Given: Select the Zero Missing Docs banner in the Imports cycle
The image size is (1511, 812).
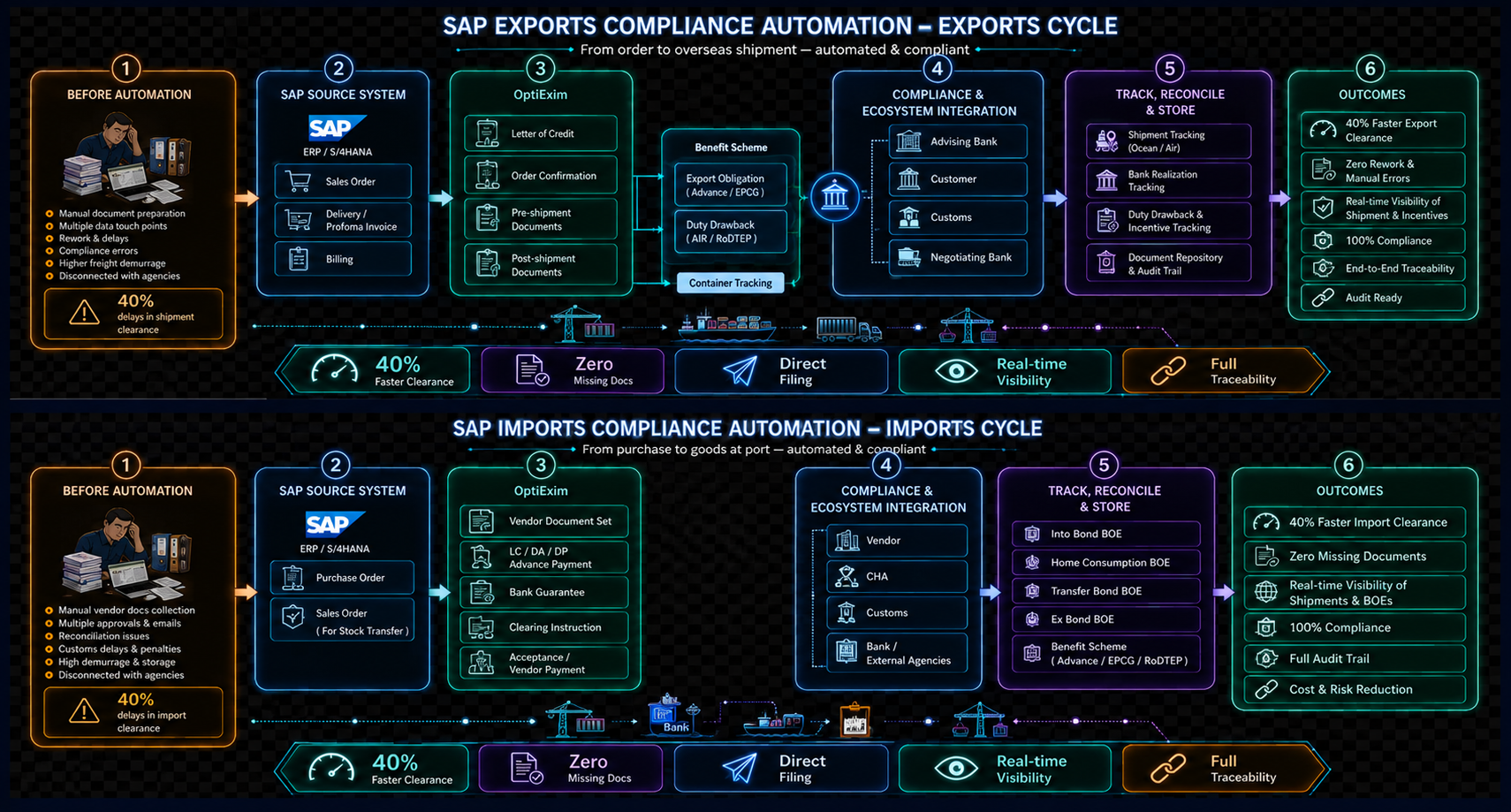Looking at the screenshot, I should pos(571,769).
